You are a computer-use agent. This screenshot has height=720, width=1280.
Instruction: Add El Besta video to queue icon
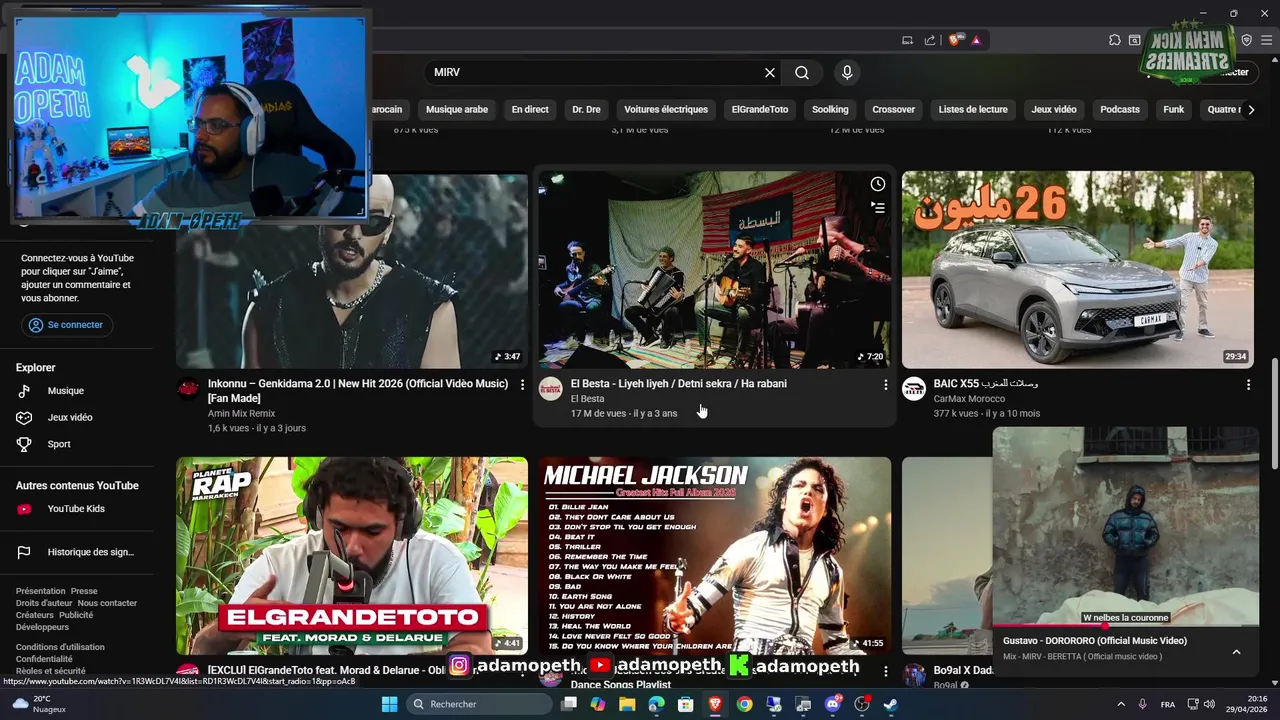tap(877, 208)
